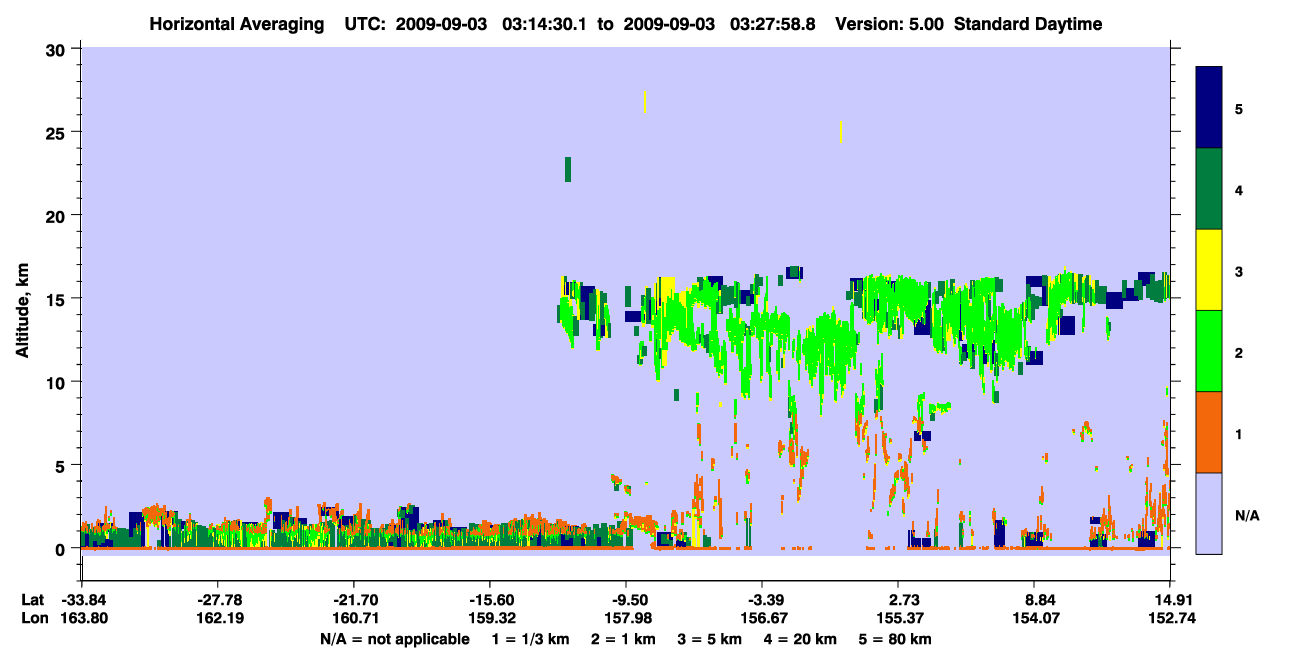Screen dimensions: 1300x667
Task: Click the colorbar label 'N/A'
Action: tap(1247, 515)
